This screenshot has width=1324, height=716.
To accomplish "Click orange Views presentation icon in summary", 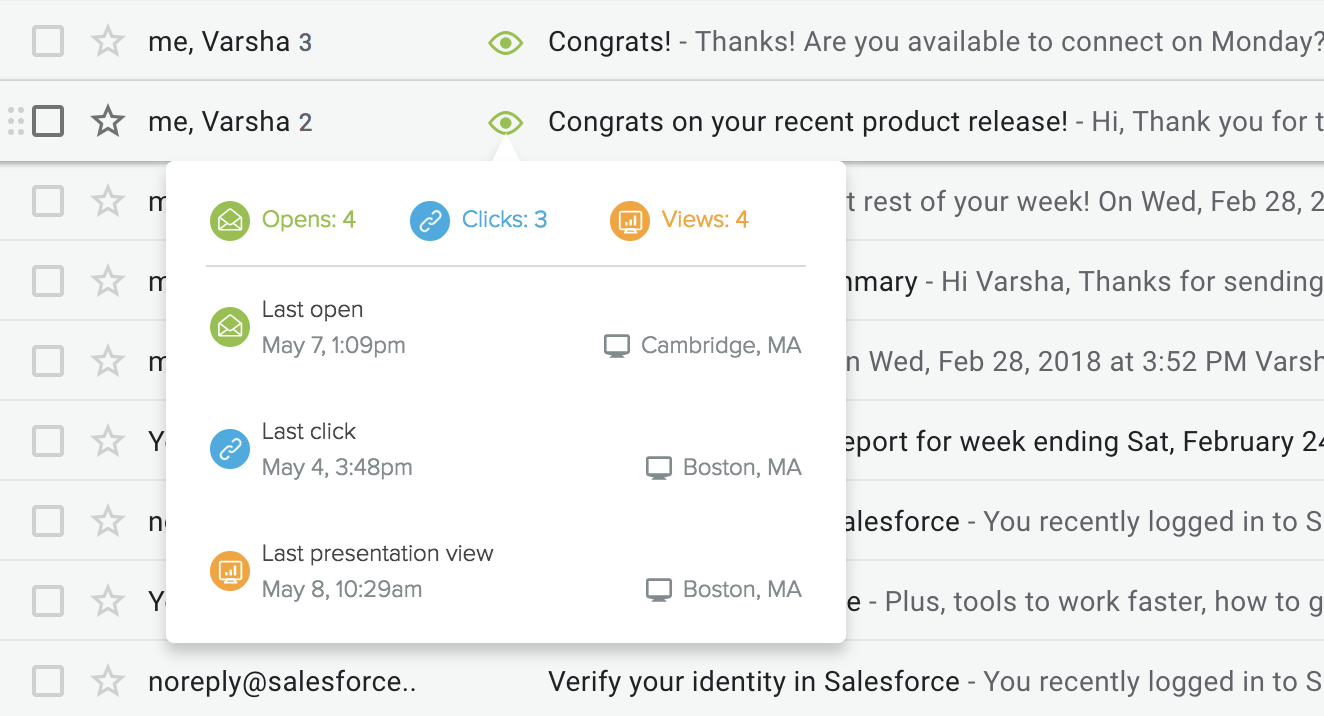I will point(630,220).
